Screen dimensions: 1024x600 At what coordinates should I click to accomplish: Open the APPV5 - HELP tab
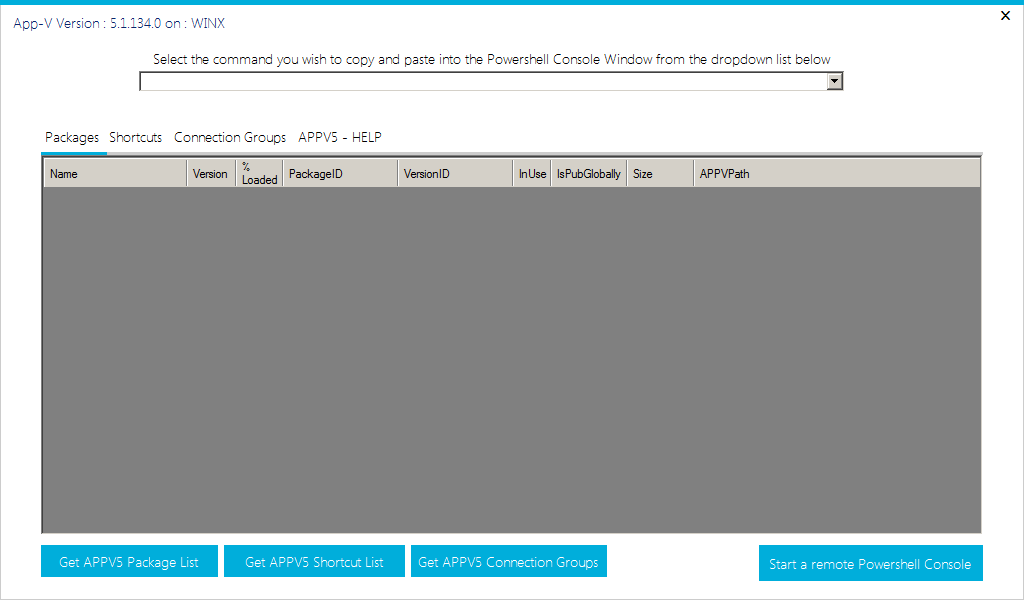340,137
